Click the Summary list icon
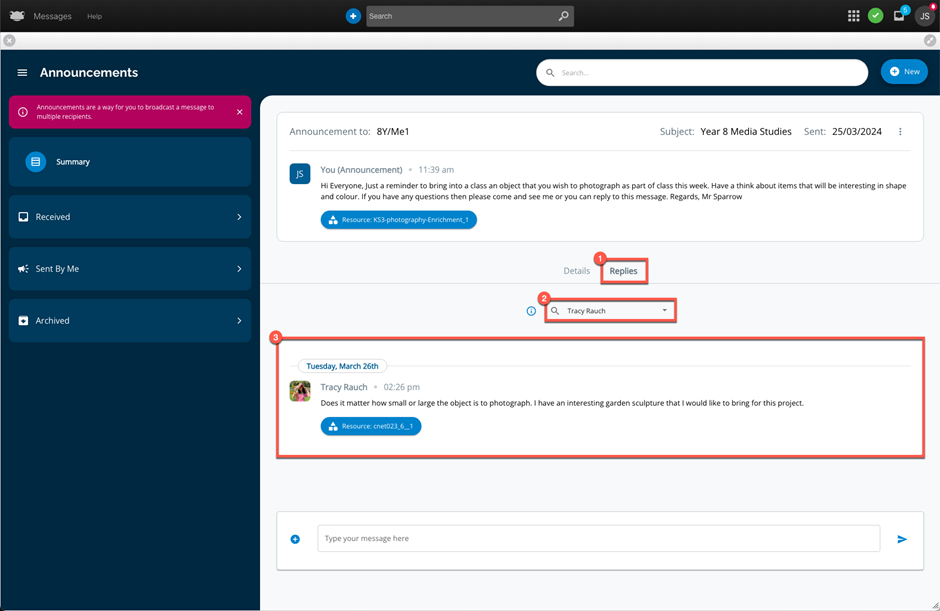Viewport: 940px width, 611px height. [35, 162]
